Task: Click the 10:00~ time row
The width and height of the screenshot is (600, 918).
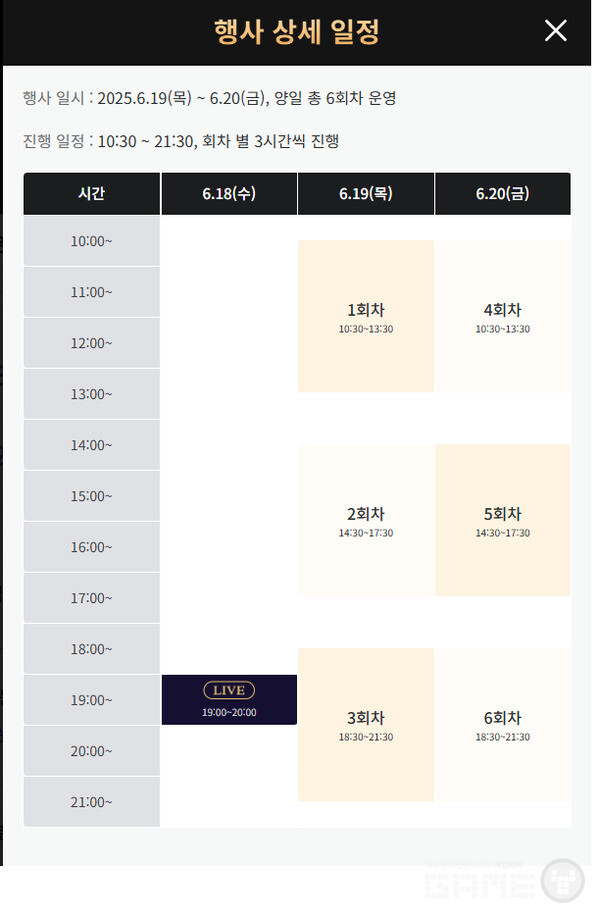Action: click(x=92, y=241)
